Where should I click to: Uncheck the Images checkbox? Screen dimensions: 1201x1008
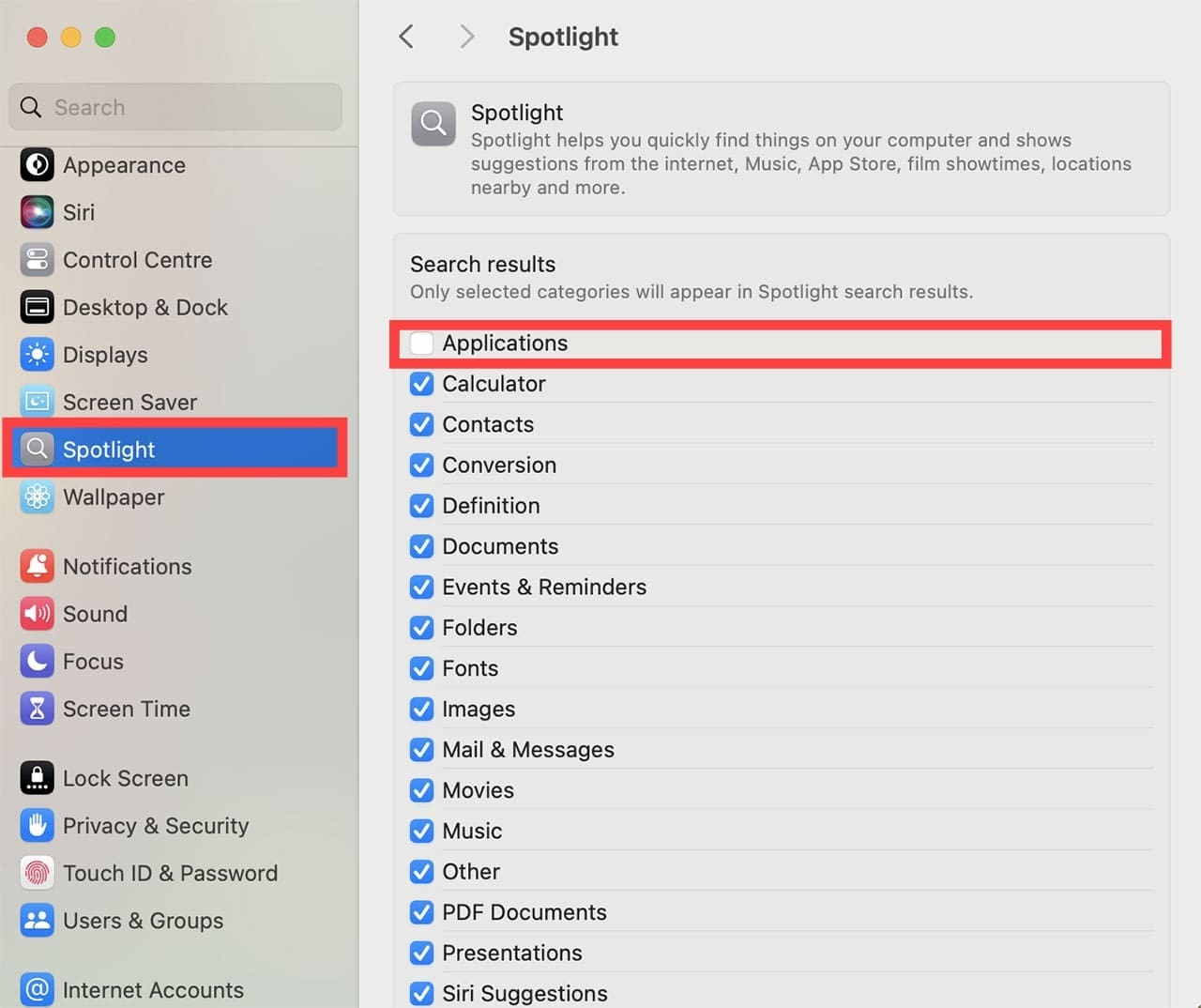point(422,710)
